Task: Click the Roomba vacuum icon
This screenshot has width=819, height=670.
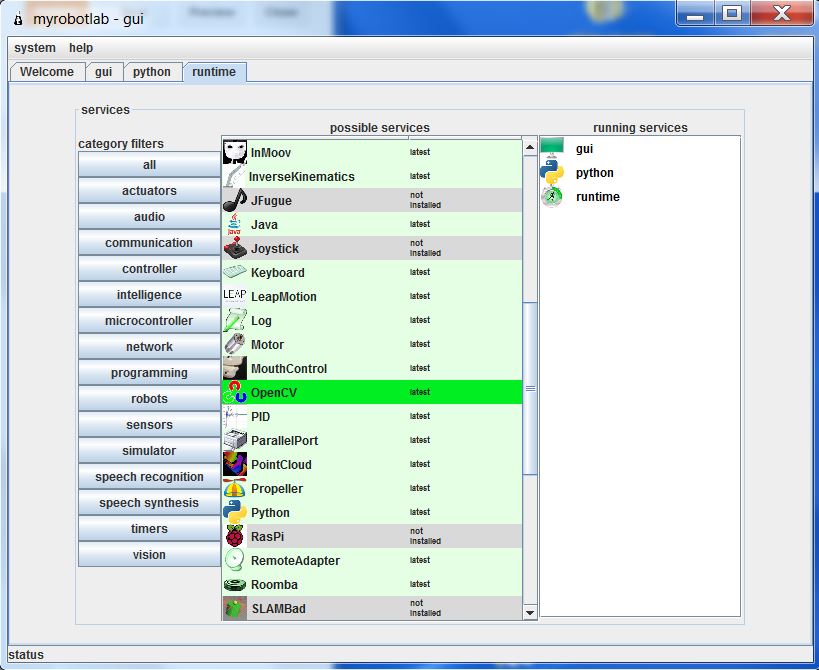Action: pos(235,584)
